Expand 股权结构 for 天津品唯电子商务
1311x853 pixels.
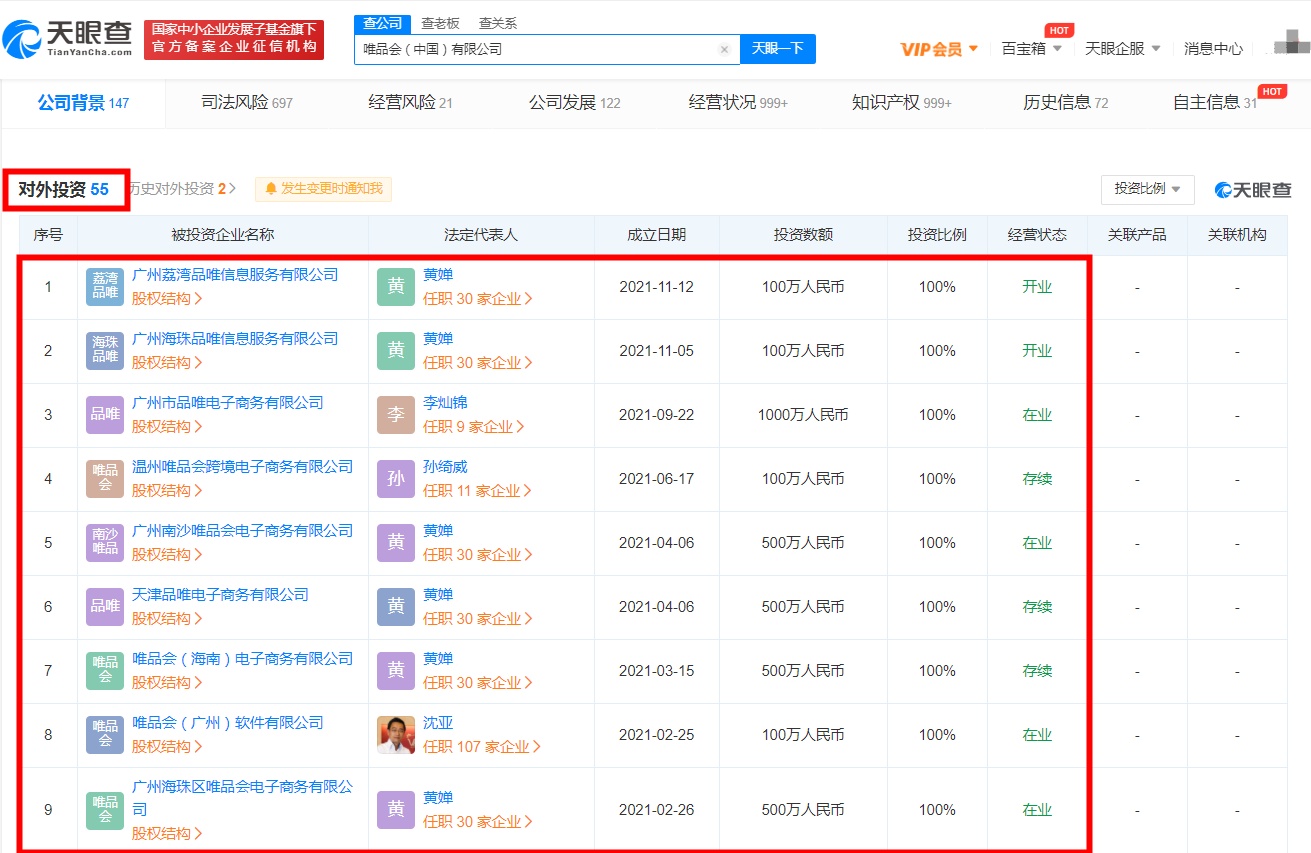tap(167, 618)
